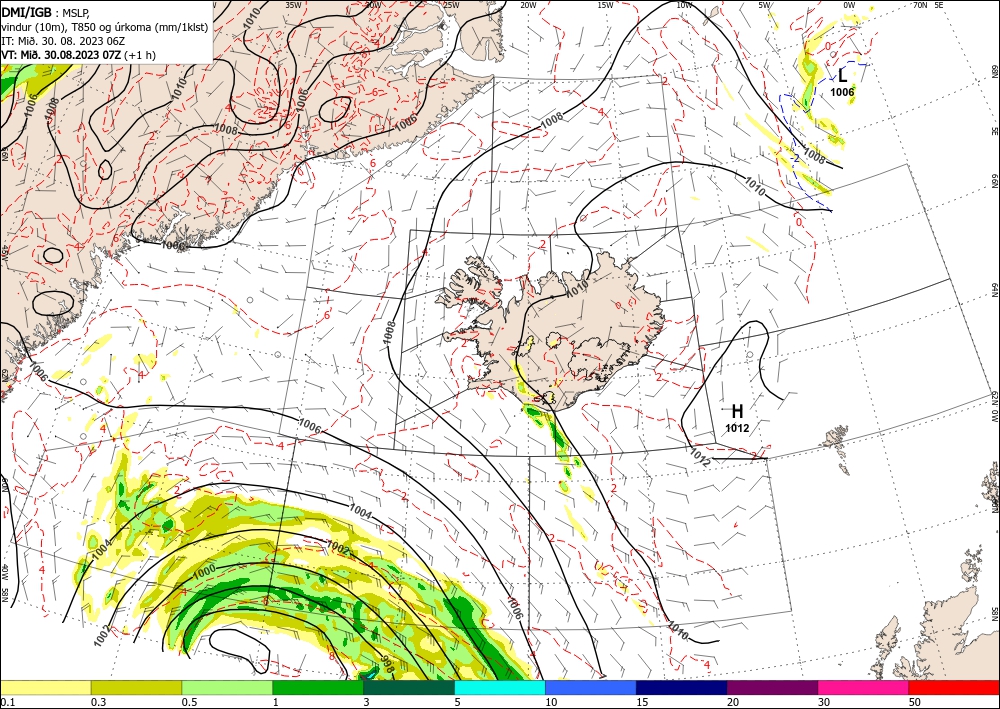Click the olive 0.3–0.5 legend swatch
Screen dimensions: 1000x709
[x=136, y=687]
